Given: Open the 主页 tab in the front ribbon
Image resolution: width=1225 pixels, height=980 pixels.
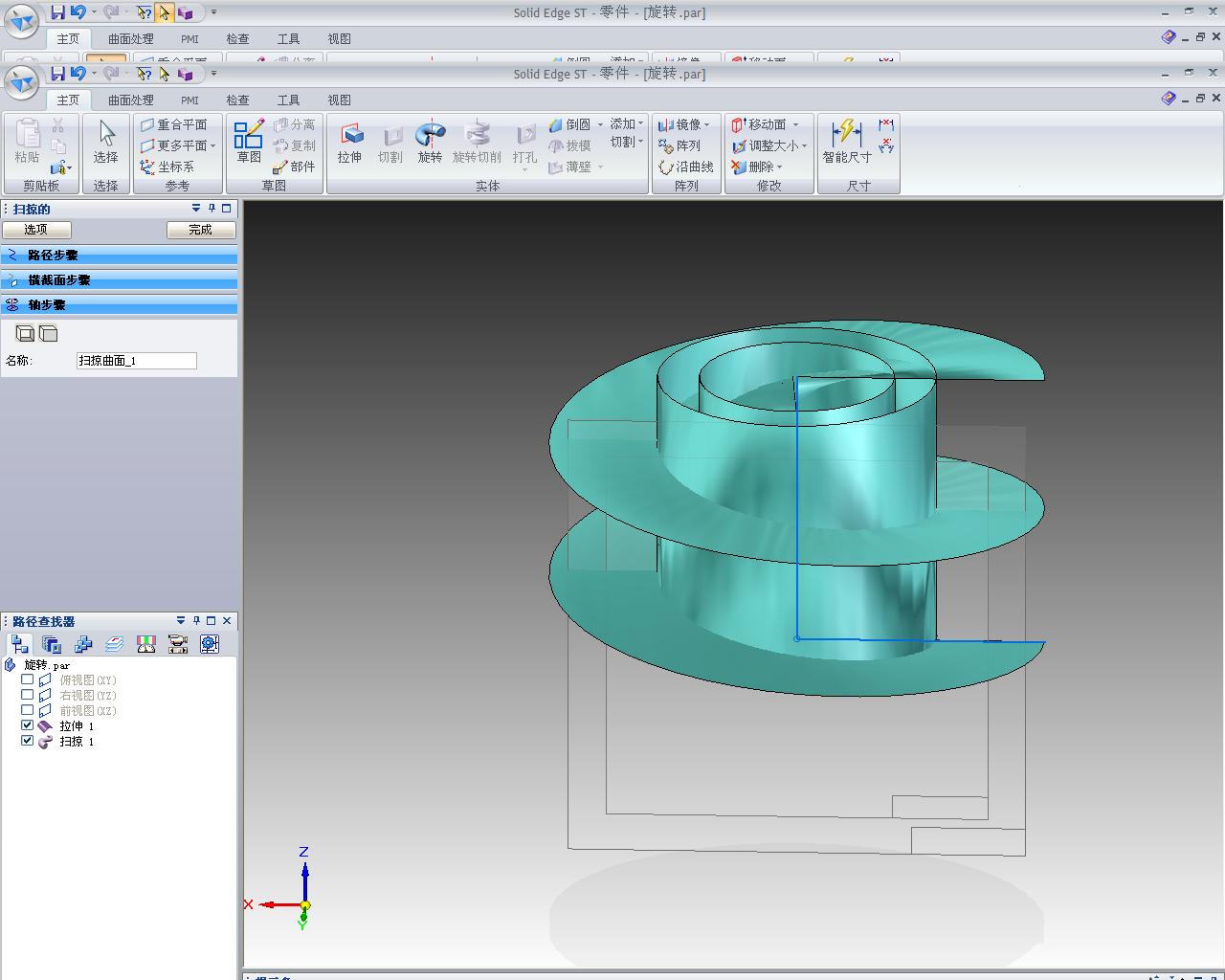Looking at the screenshot, I should [68, 100].
